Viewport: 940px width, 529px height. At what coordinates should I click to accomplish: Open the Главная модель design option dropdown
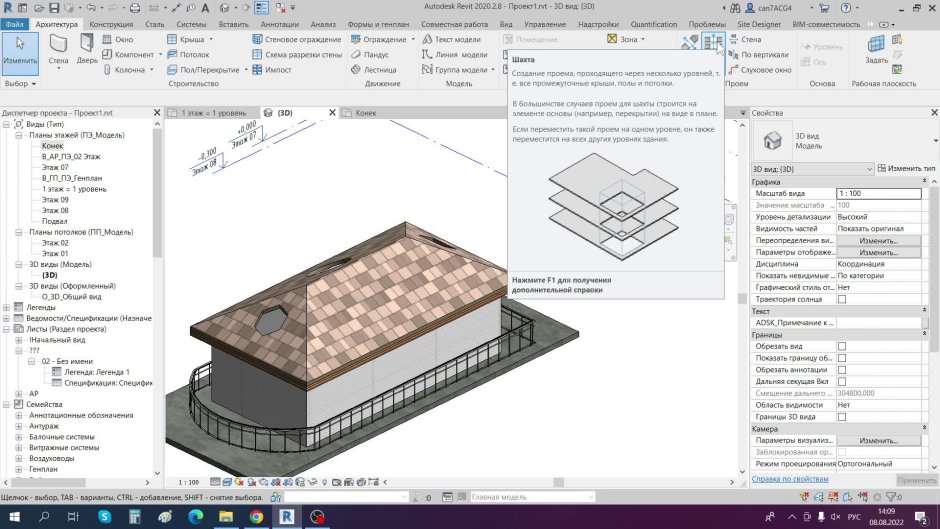532,497
